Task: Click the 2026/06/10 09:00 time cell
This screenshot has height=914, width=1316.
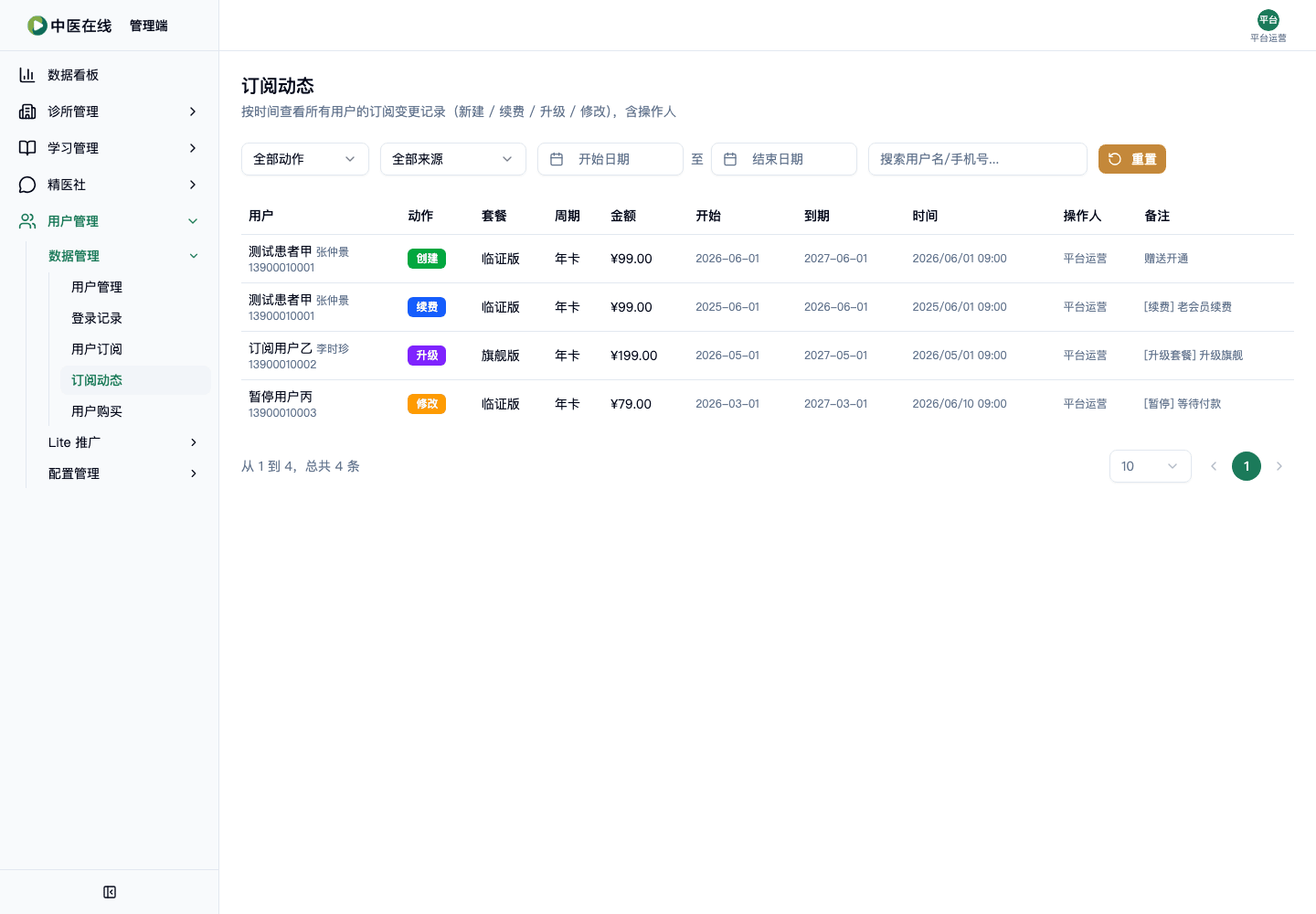Action: click(960, 404)
